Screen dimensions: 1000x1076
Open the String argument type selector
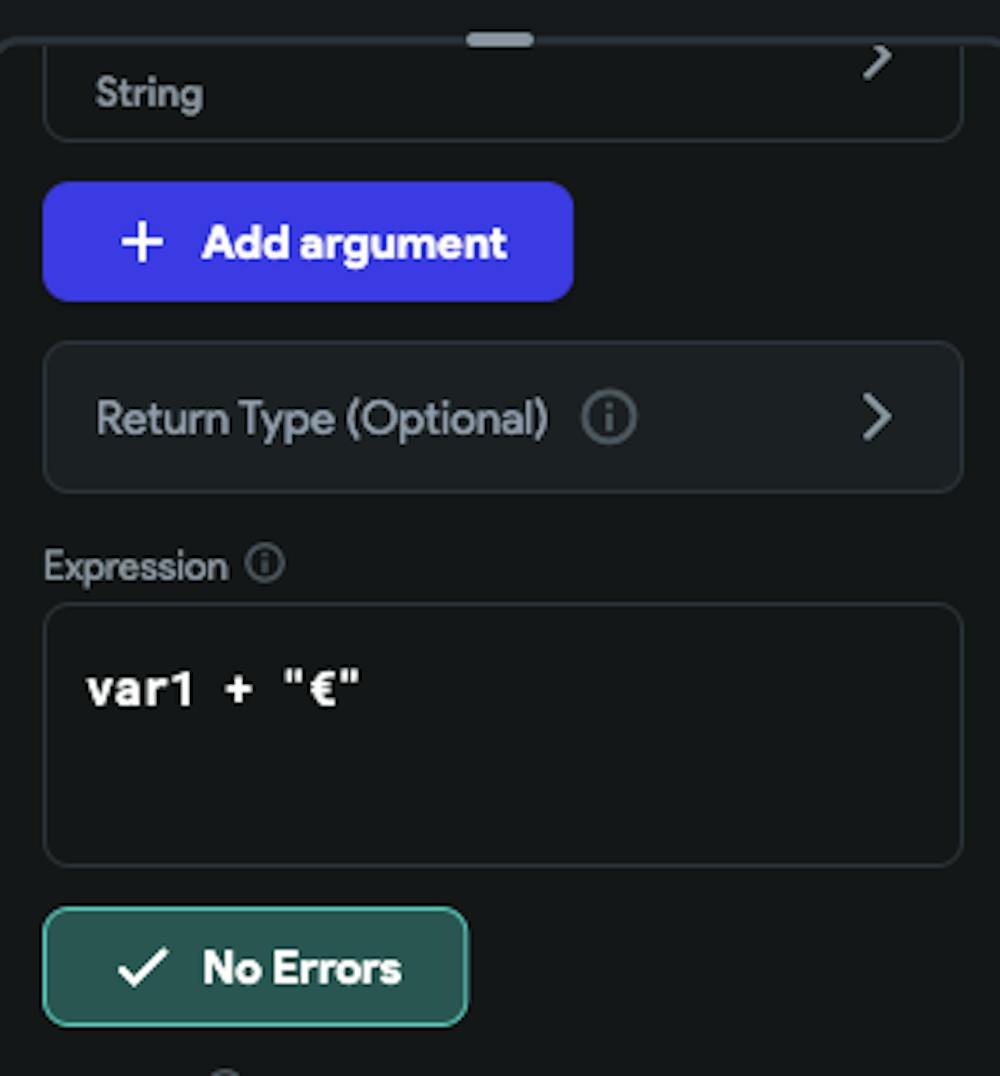502,93
